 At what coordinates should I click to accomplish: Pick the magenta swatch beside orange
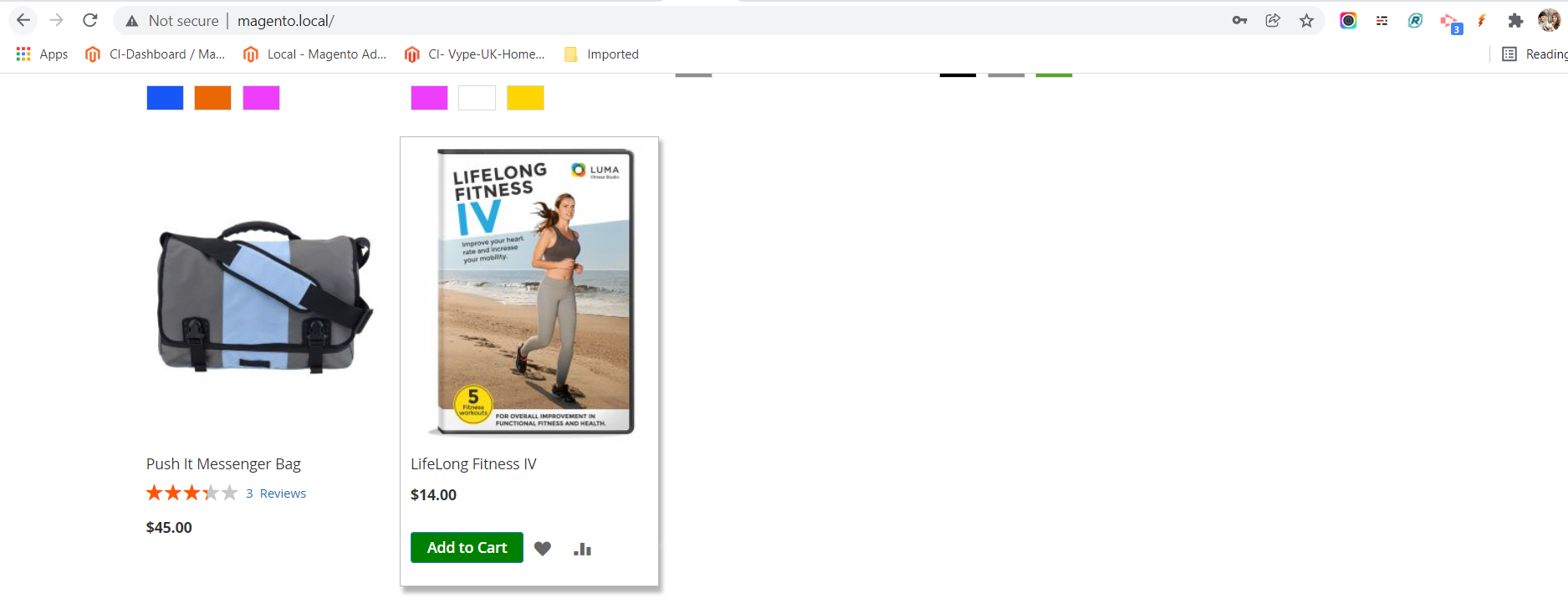point(261,98)
